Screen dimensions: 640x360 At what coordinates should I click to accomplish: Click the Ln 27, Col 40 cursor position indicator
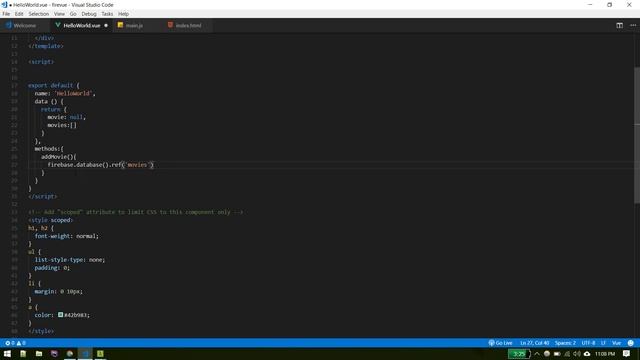click(534, 343)
